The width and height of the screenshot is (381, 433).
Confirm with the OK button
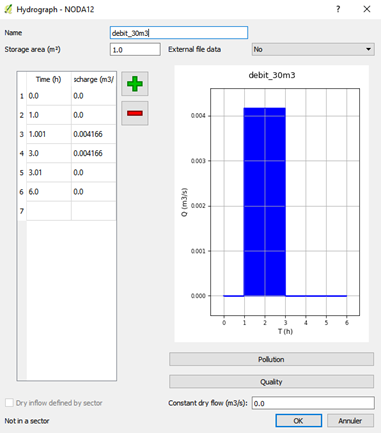tap(298, 421)
